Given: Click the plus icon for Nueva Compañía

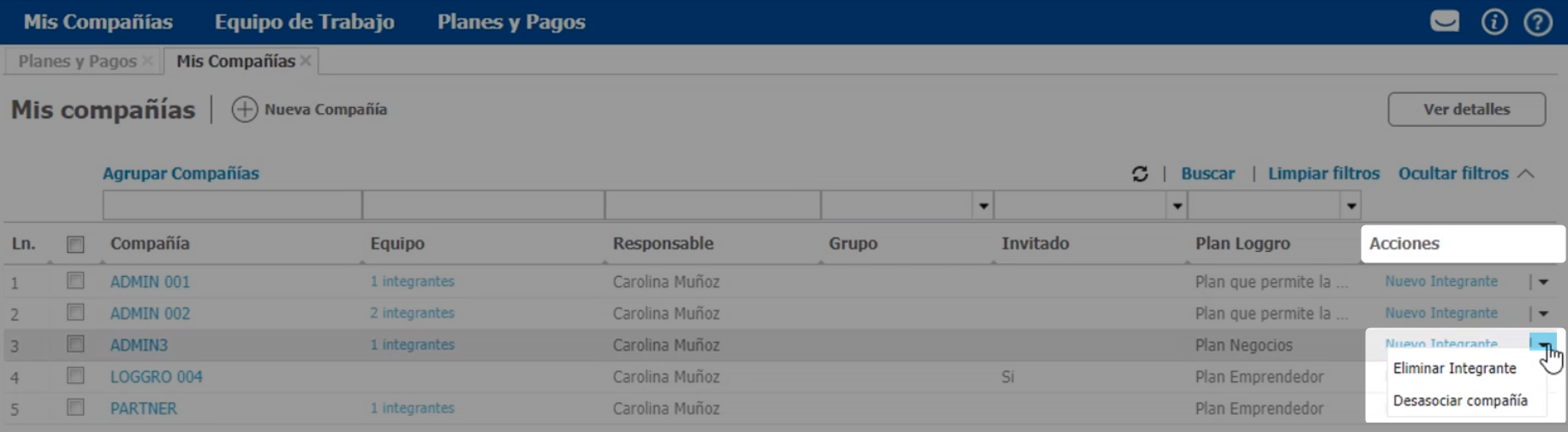Looking at the screenshot, I should (244, 110).
